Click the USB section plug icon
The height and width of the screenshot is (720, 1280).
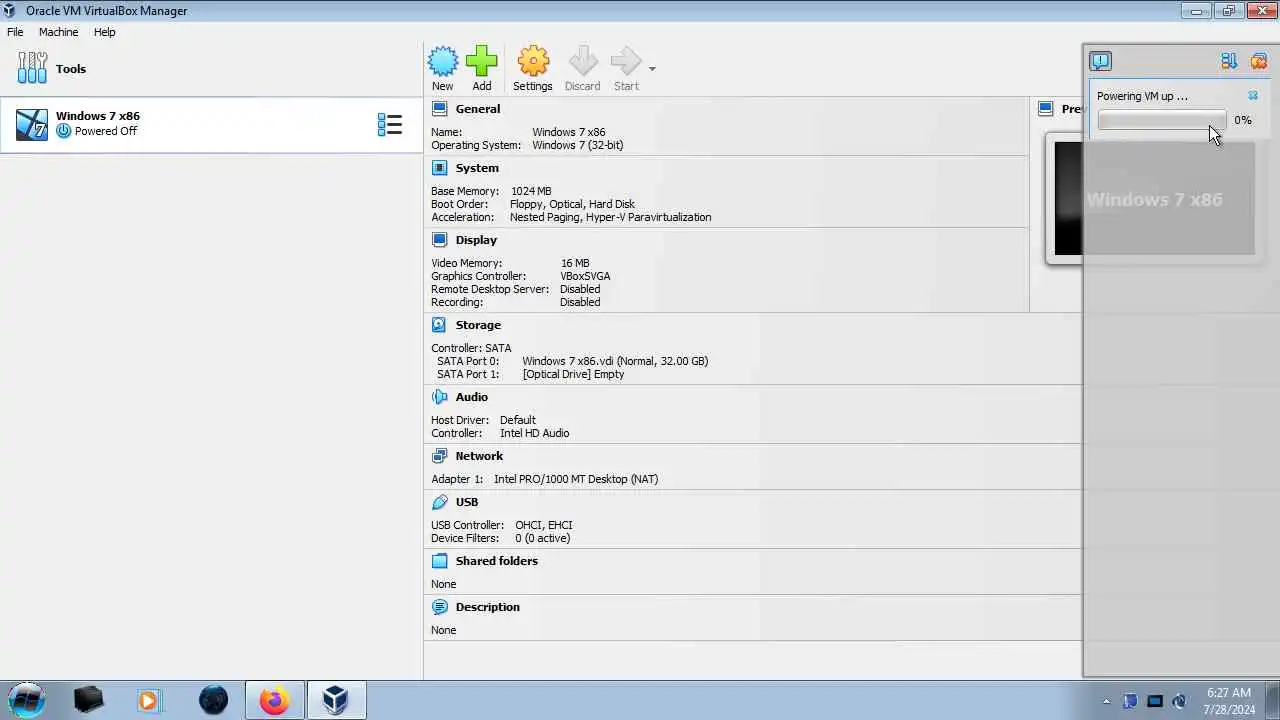tap(439, 502)
